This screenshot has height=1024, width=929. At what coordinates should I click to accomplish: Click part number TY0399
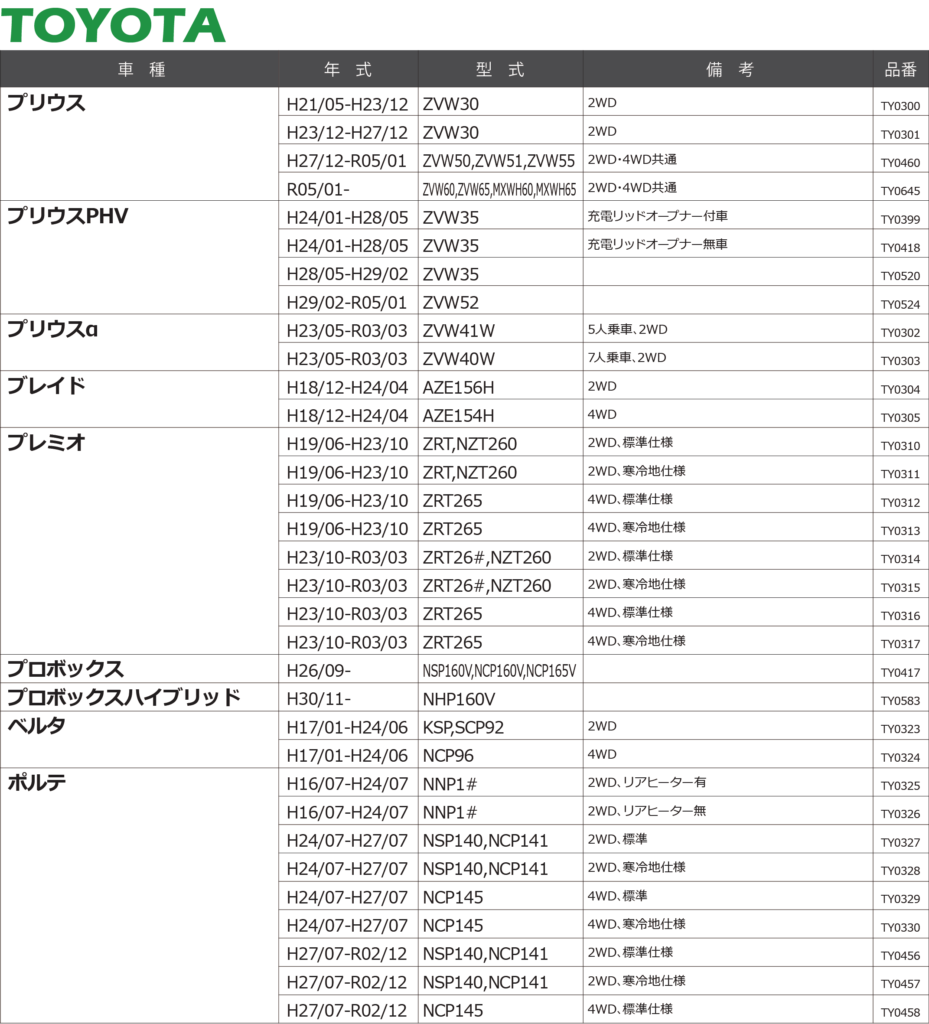900,219
